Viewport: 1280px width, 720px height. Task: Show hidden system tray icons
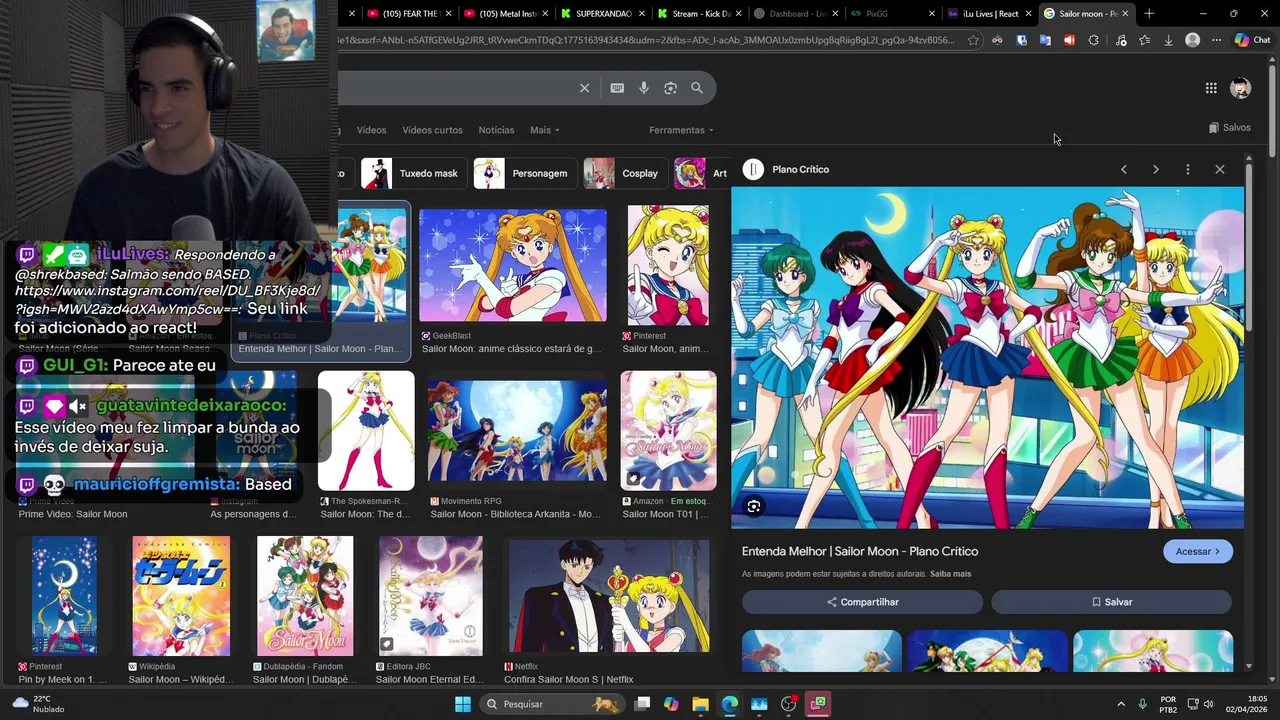pos(1121,704)
